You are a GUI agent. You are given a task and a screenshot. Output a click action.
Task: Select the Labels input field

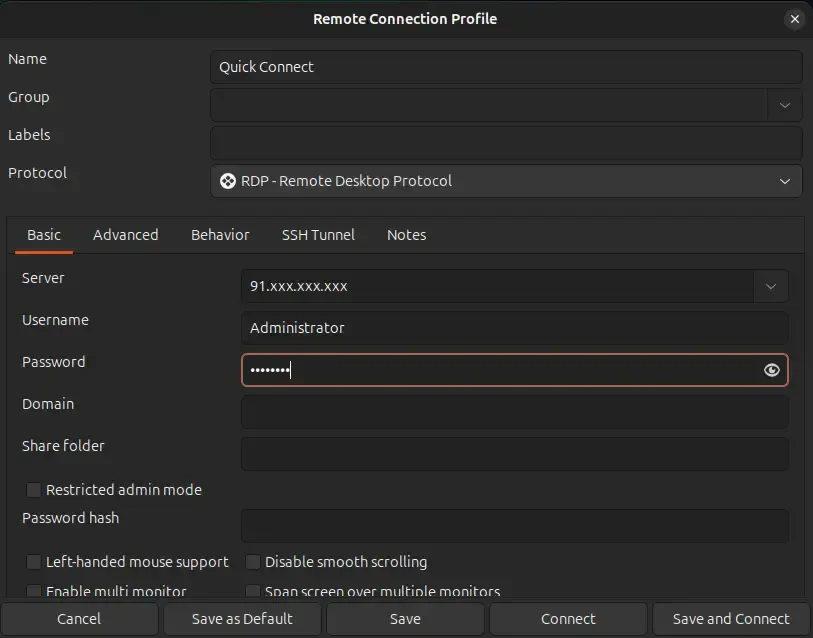coord(505,143)
